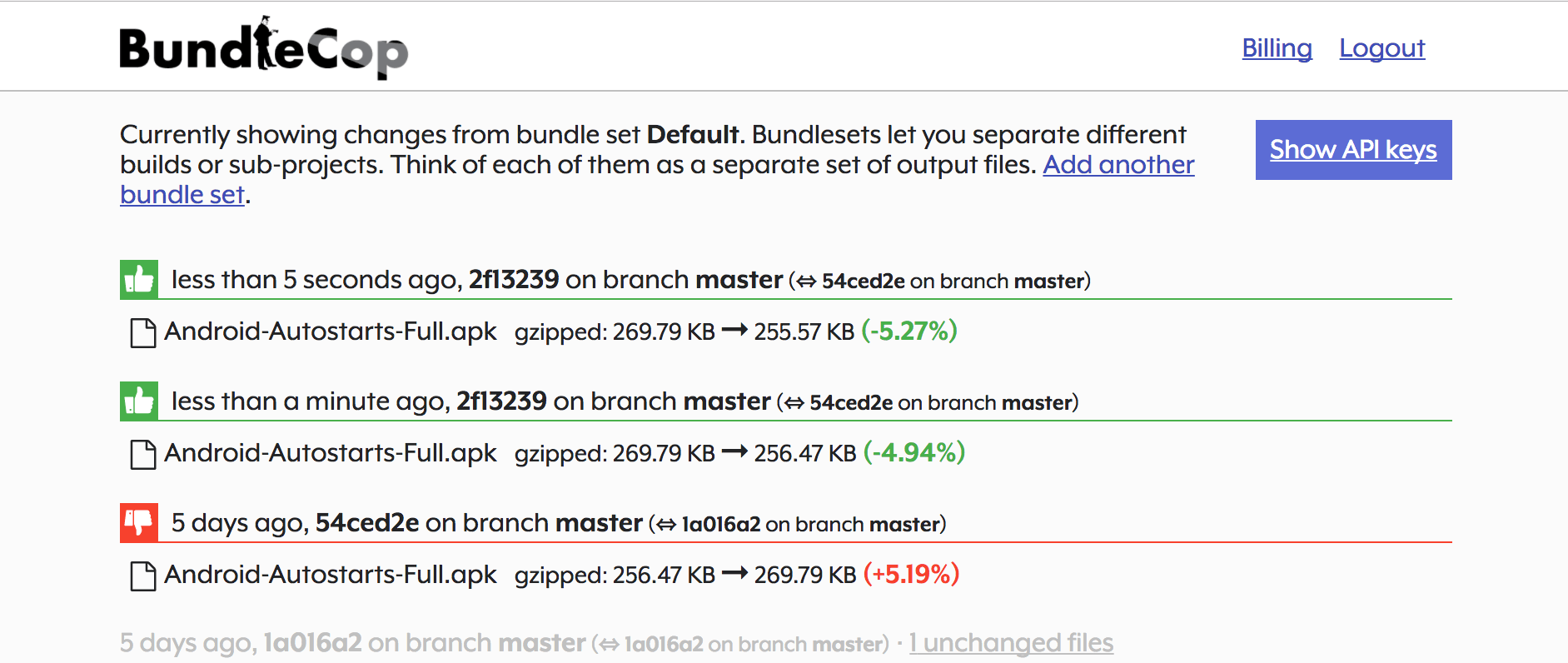Click Android-Autostarts-Full.apk in the -5.27% row

click(x=331, y=331)
